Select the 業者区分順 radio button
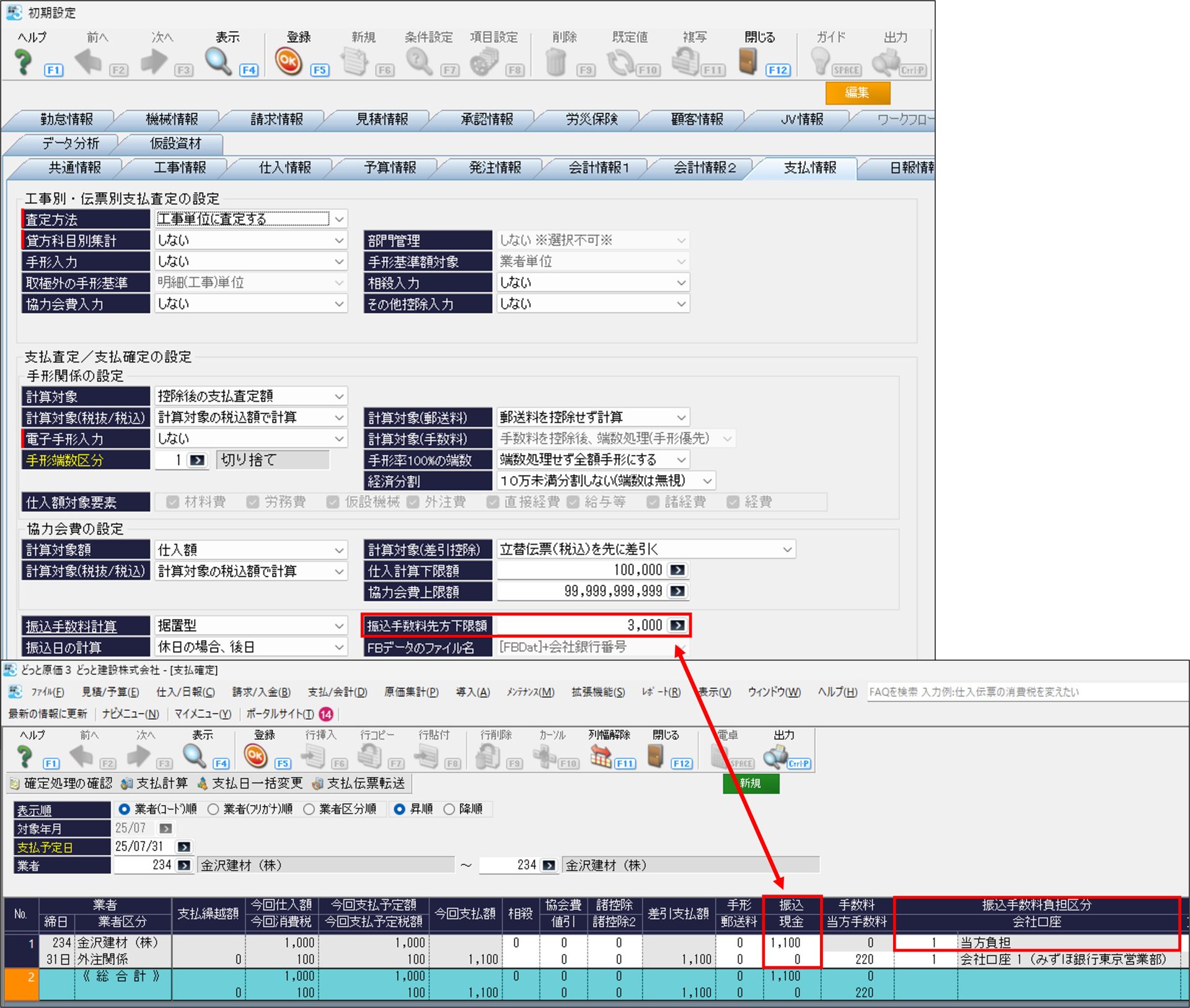 (309, 809)
